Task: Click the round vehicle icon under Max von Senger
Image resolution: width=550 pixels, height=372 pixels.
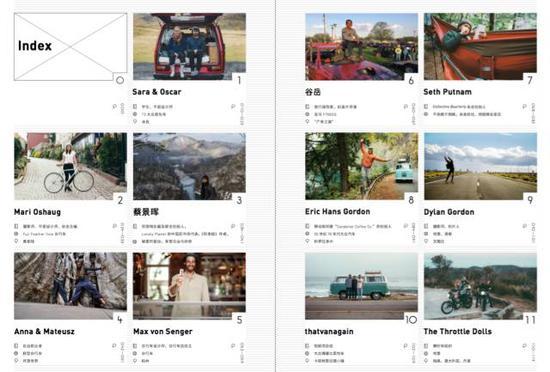Action: tap(135, 353)
